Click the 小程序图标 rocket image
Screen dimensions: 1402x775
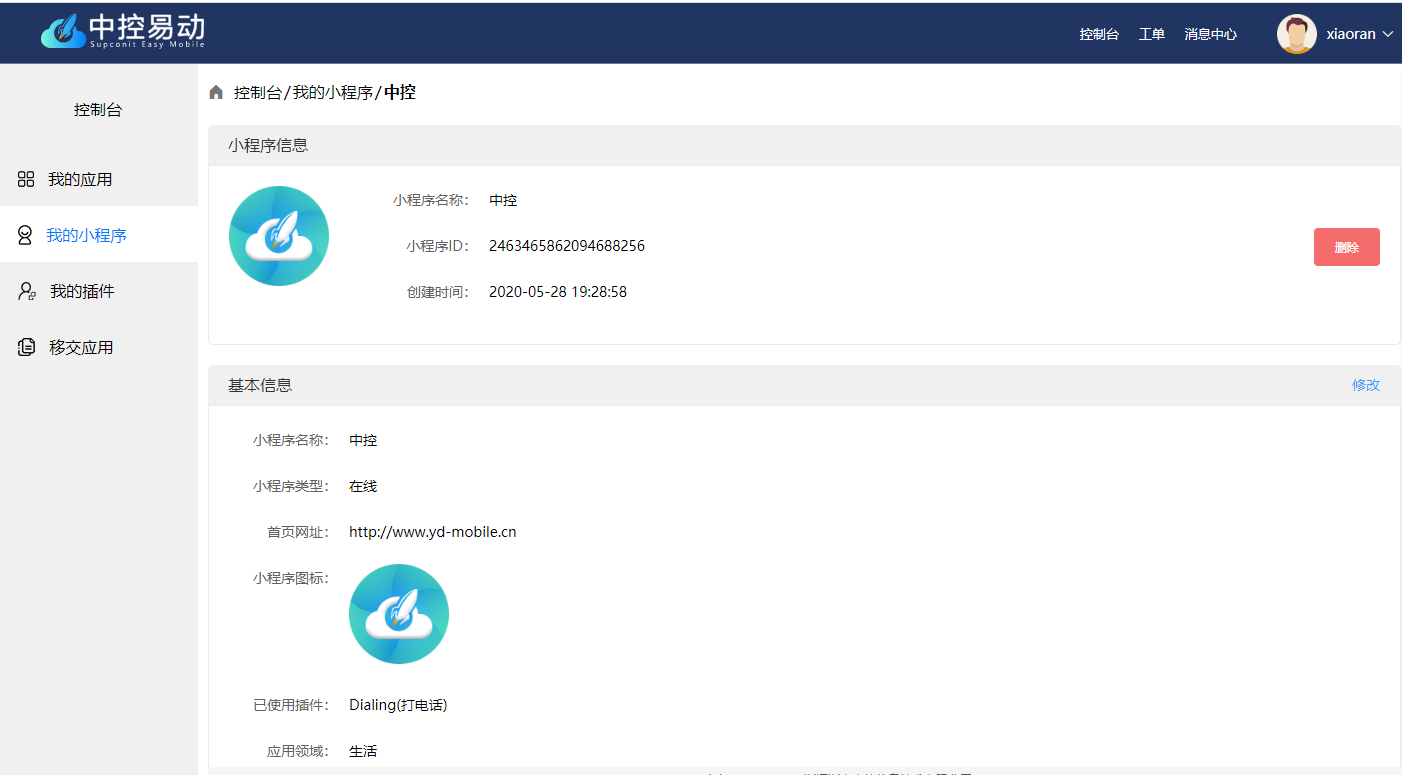point(399,614)
